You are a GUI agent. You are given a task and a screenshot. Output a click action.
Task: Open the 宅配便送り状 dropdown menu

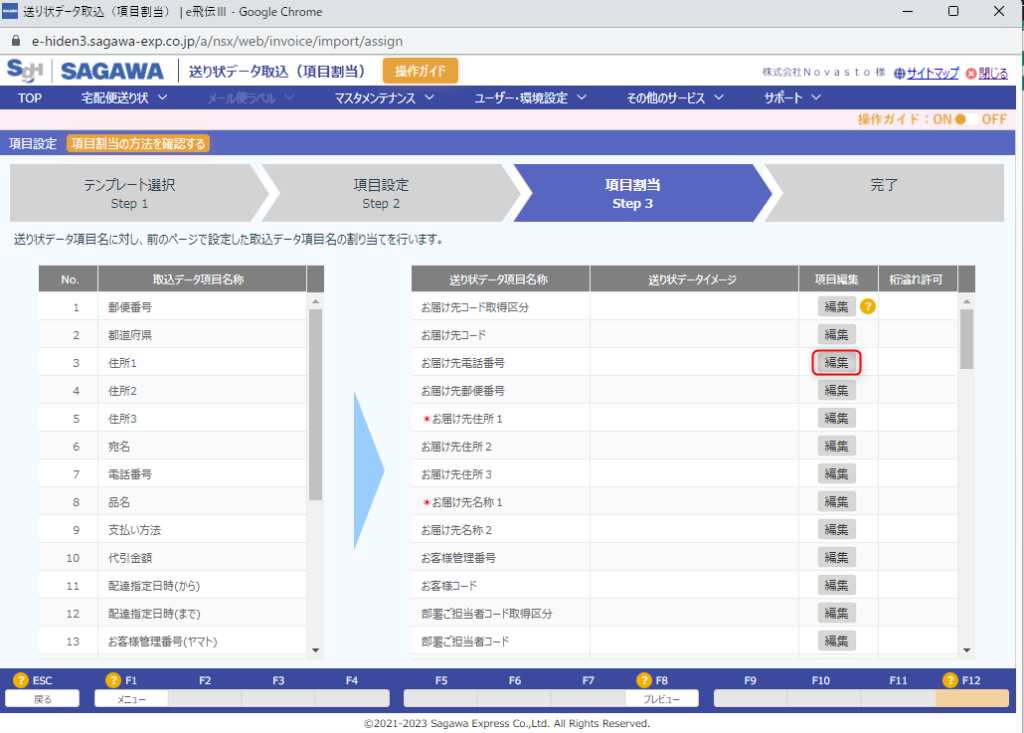[124, 98]
